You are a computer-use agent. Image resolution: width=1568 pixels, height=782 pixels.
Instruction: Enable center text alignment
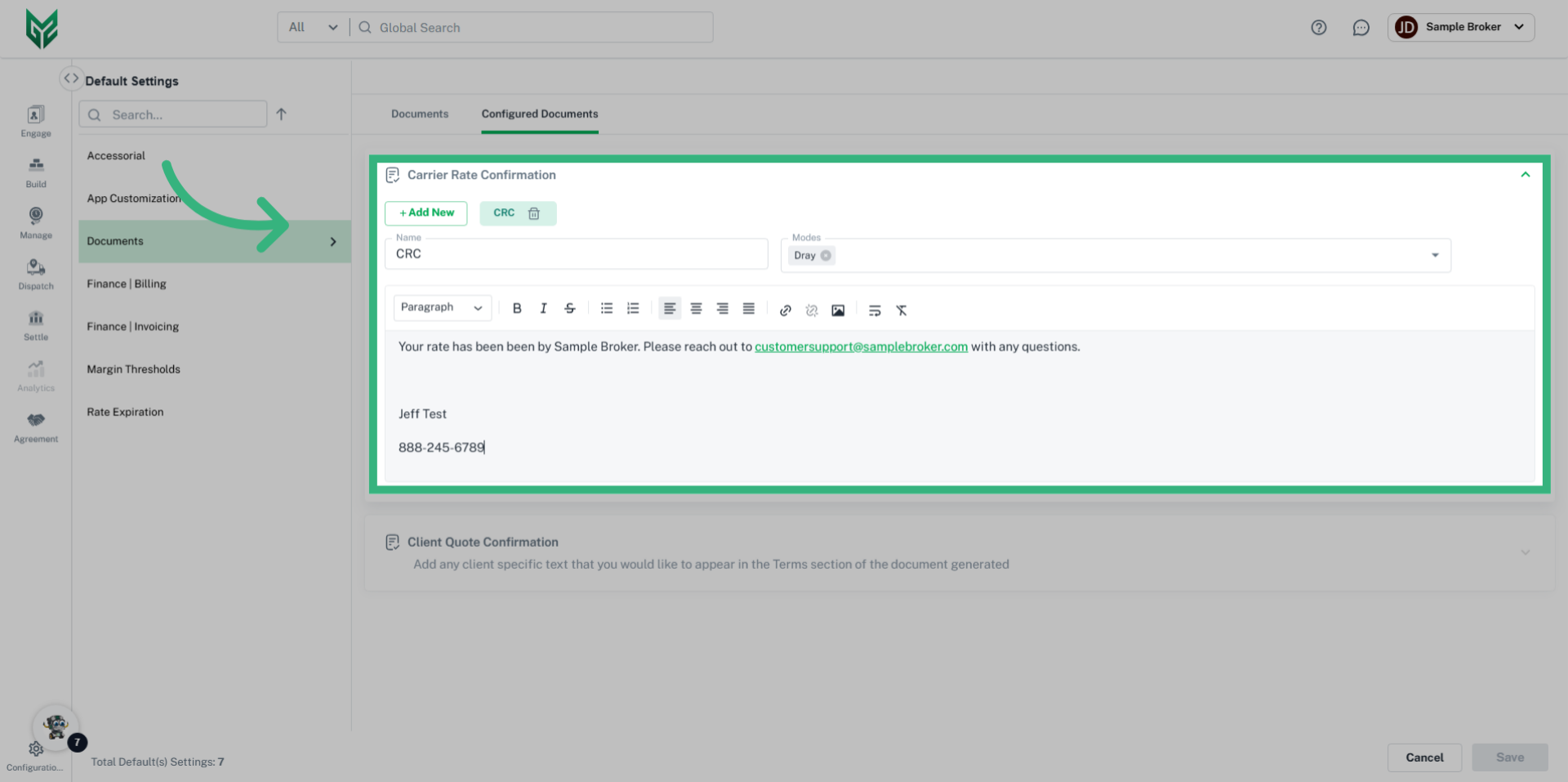tap(696, 308)
